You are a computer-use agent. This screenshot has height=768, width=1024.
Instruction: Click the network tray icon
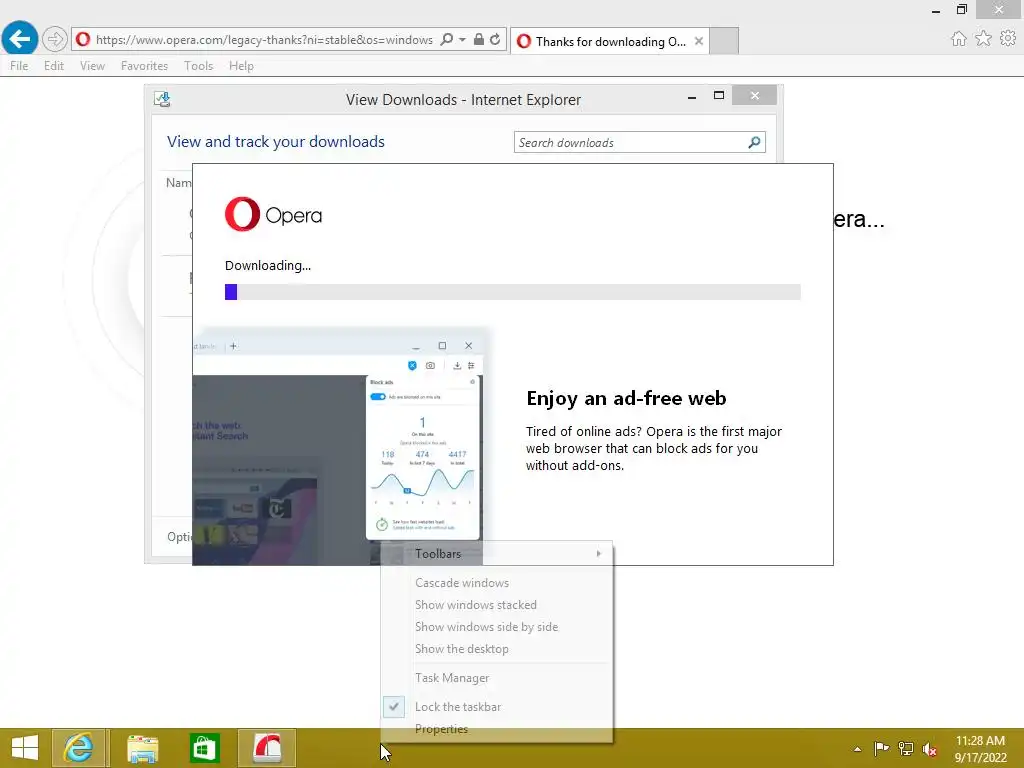click(x=906, y=749)
